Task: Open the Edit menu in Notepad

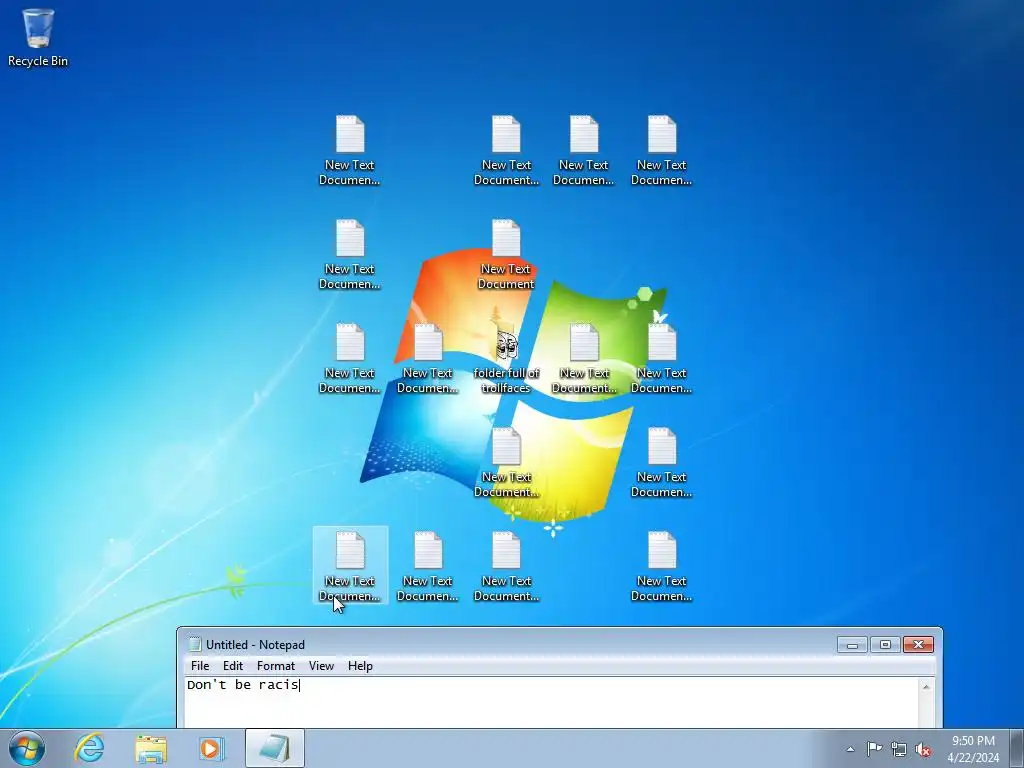Action: pyautogui.click(x=232, y=665)
